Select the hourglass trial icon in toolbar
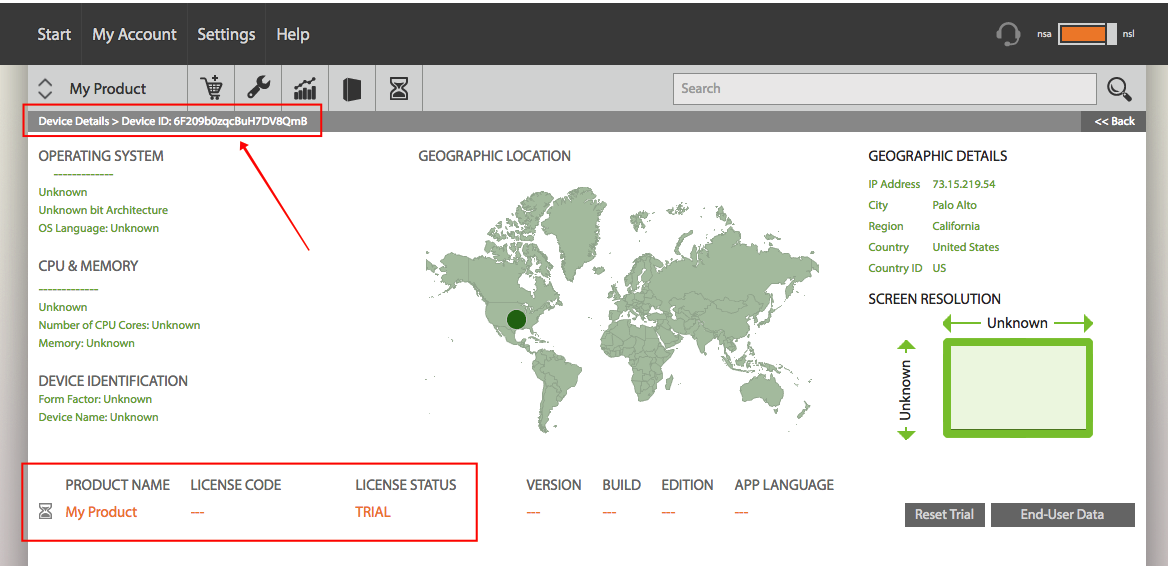1168x566 pixels. click(x=399, y=89)
